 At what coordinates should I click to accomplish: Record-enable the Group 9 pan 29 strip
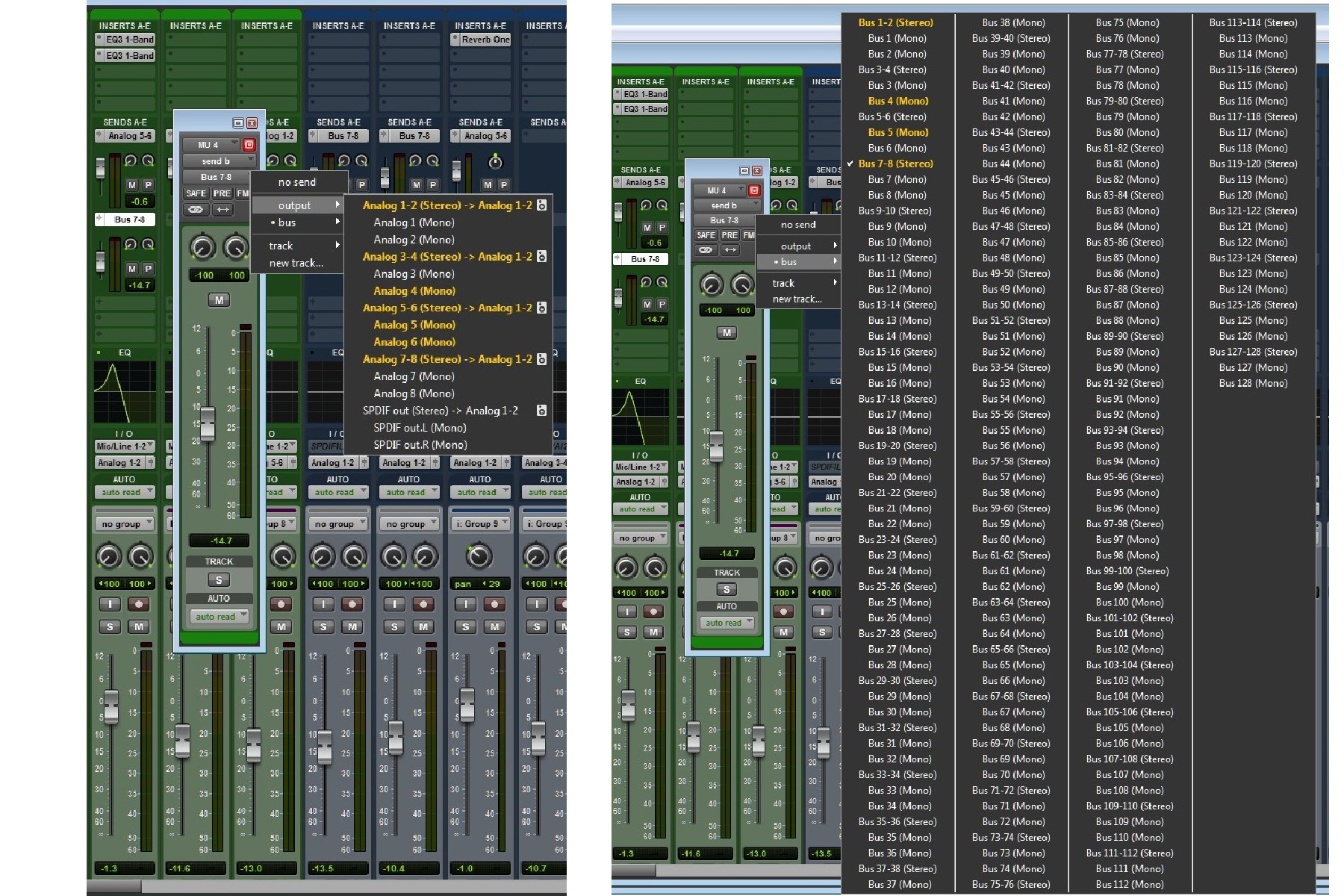[x=494, y=604]
